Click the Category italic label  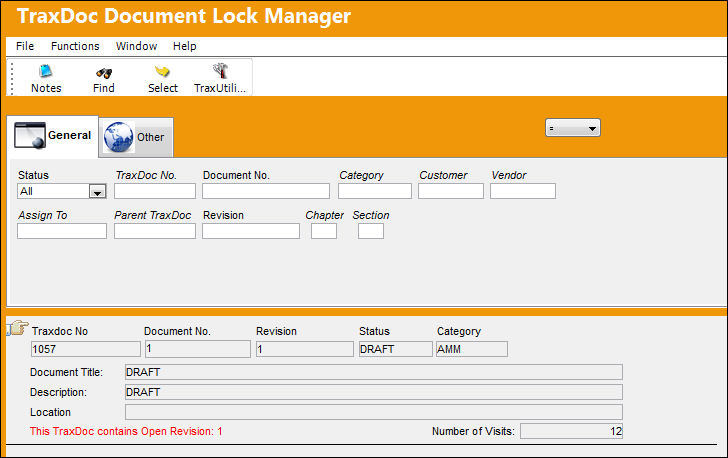click(361, 175)
